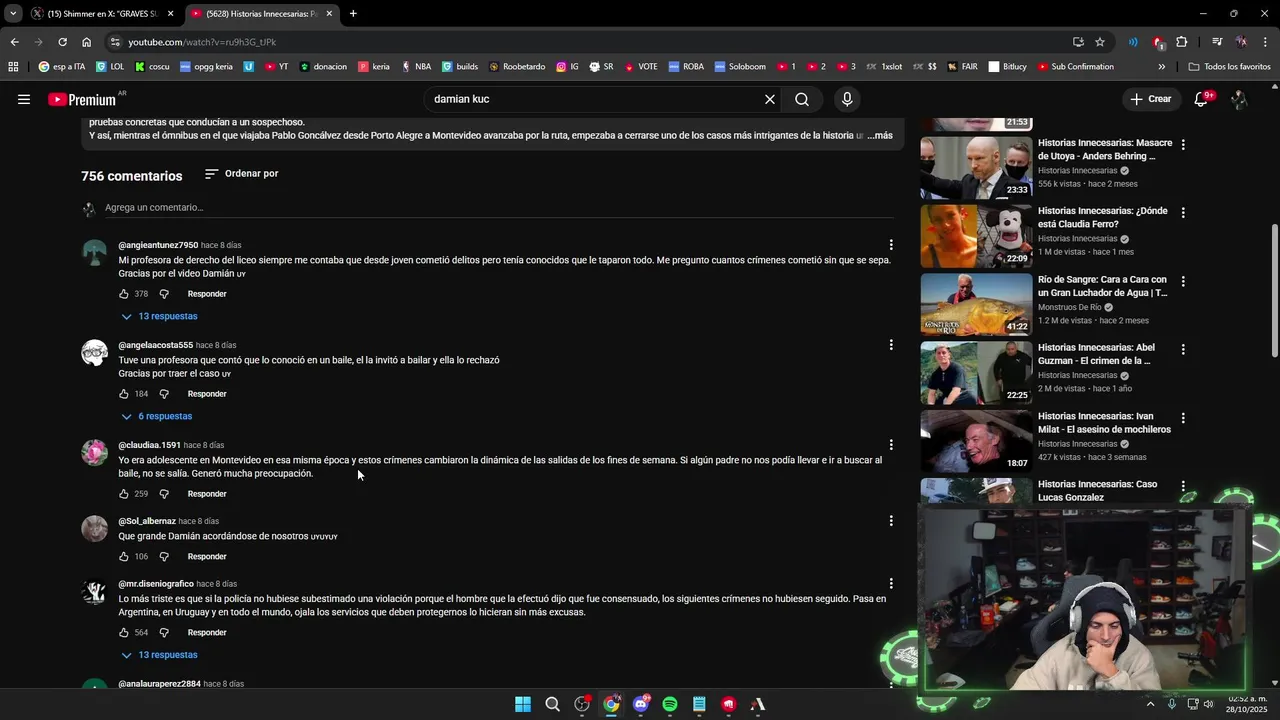
Task: Open the Chrome extensions puzzle icon
Action: click(1182, 42)
